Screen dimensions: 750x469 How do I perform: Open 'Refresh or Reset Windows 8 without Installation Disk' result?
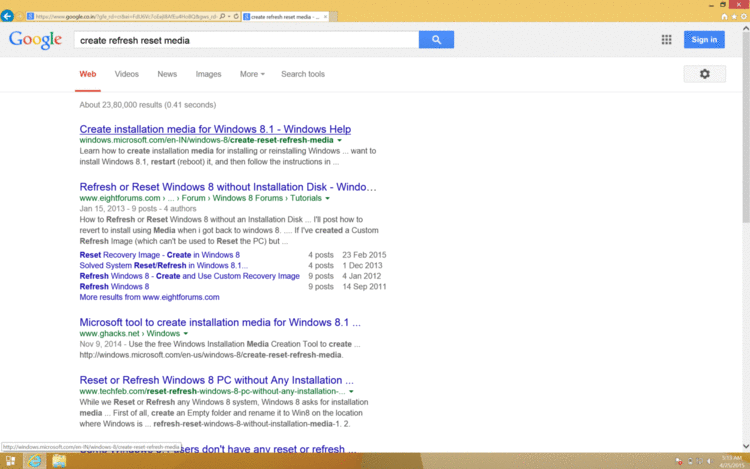click(228, 187)
